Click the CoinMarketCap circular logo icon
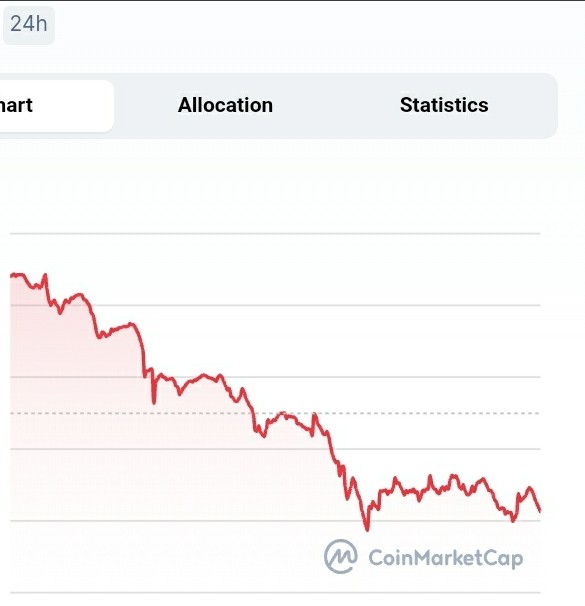585x606 pixels. pos(340,557)
